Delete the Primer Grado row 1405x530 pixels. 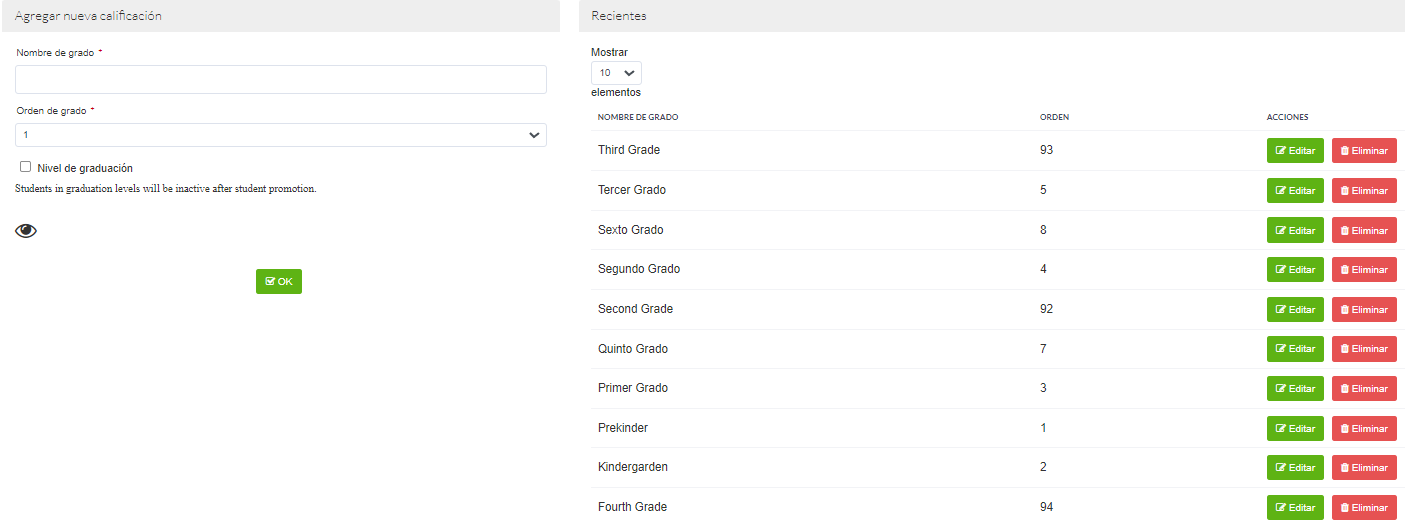pyautogui.click(x=1364, y=389)
